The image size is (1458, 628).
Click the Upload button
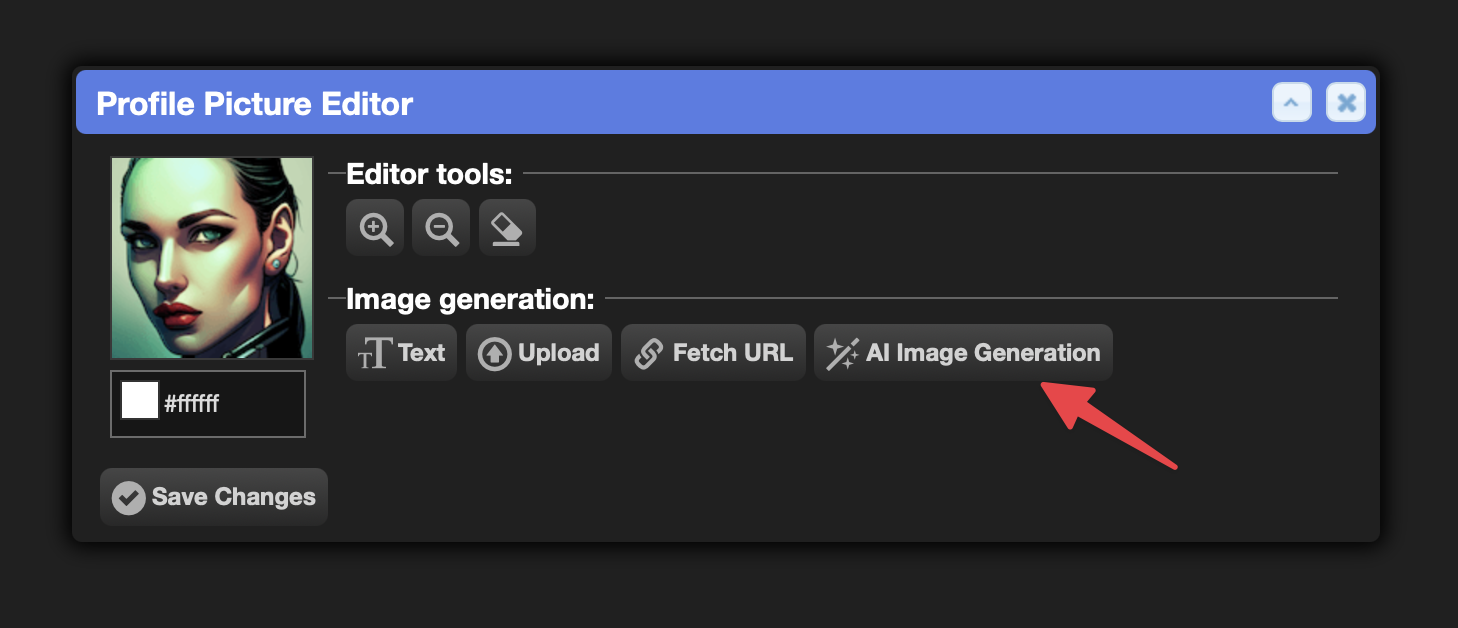539,352
